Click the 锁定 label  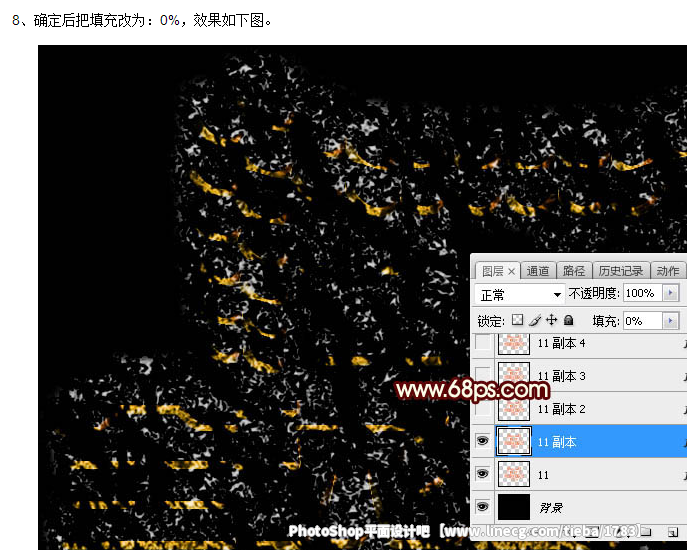point(491,321)
